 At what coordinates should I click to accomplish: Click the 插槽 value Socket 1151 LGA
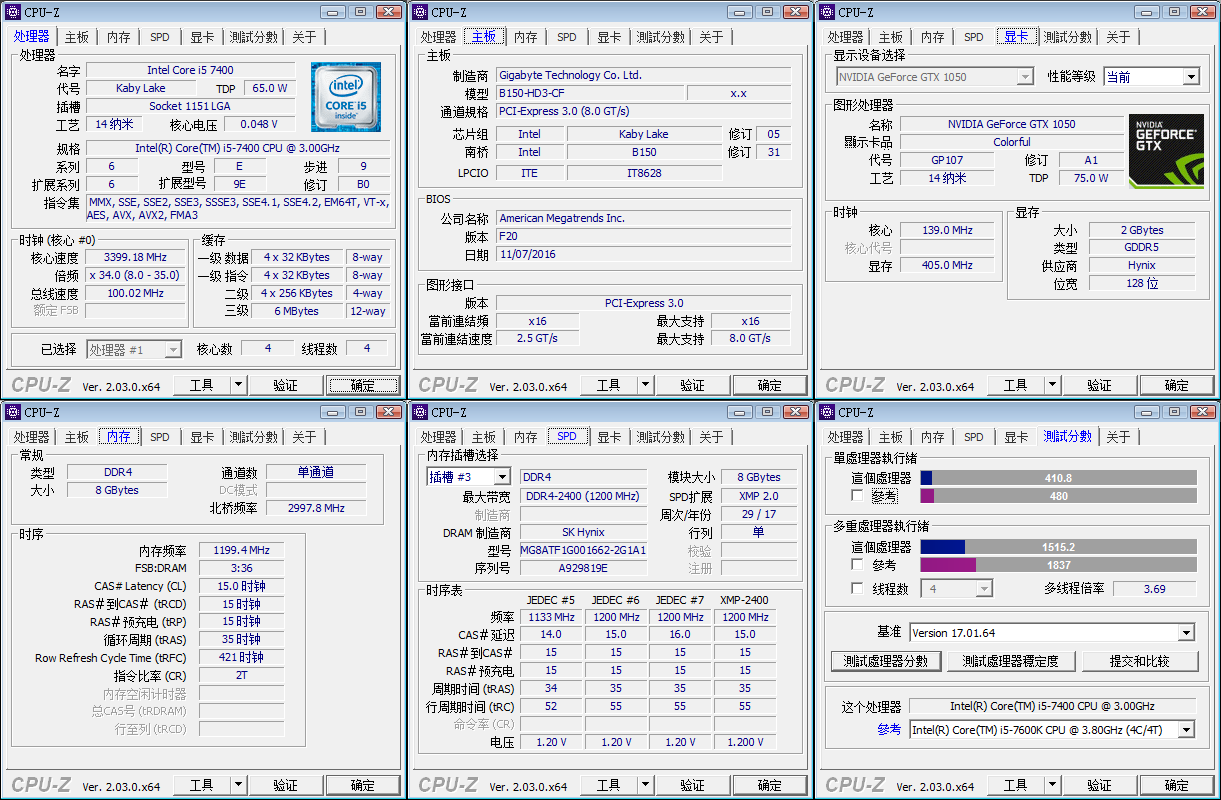coord(190,106)
